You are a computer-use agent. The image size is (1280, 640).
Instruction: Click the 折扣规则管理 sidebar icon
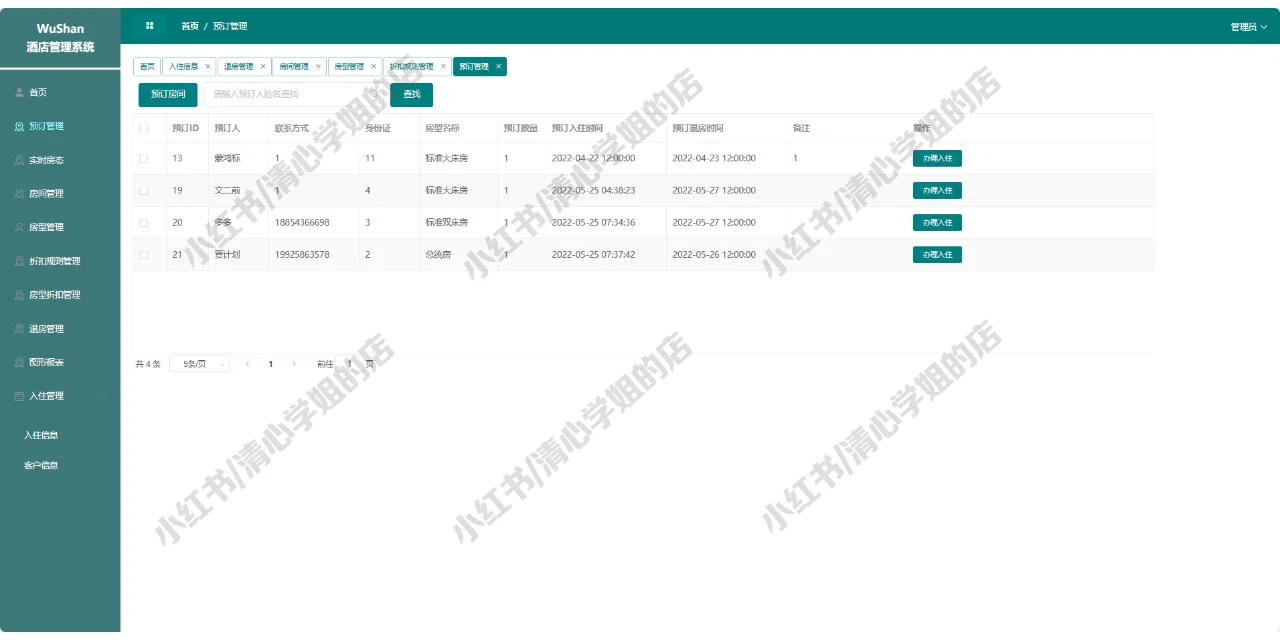(x=21, y=261)
